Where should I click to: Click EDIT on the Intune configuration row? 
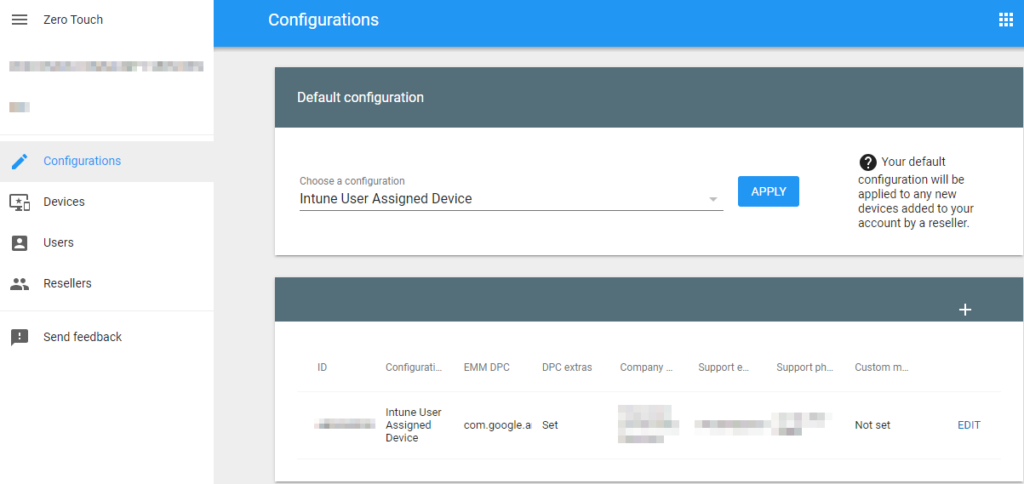(969, 425)
